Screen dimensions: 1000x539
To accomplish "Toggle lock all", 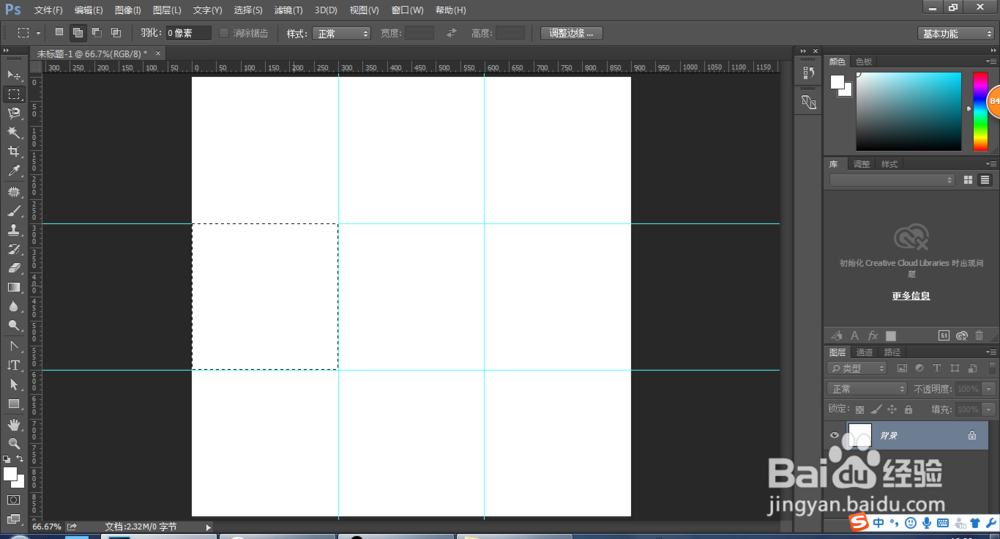I will tap(908, 410).
